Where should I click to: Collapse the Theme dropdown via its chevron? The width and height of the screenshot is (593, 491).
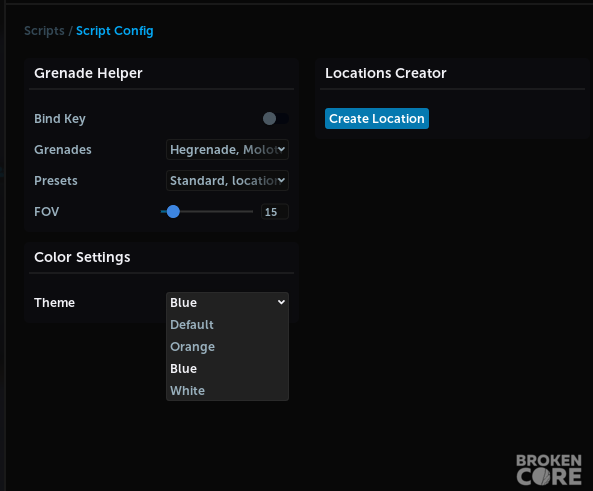(281, 302)
